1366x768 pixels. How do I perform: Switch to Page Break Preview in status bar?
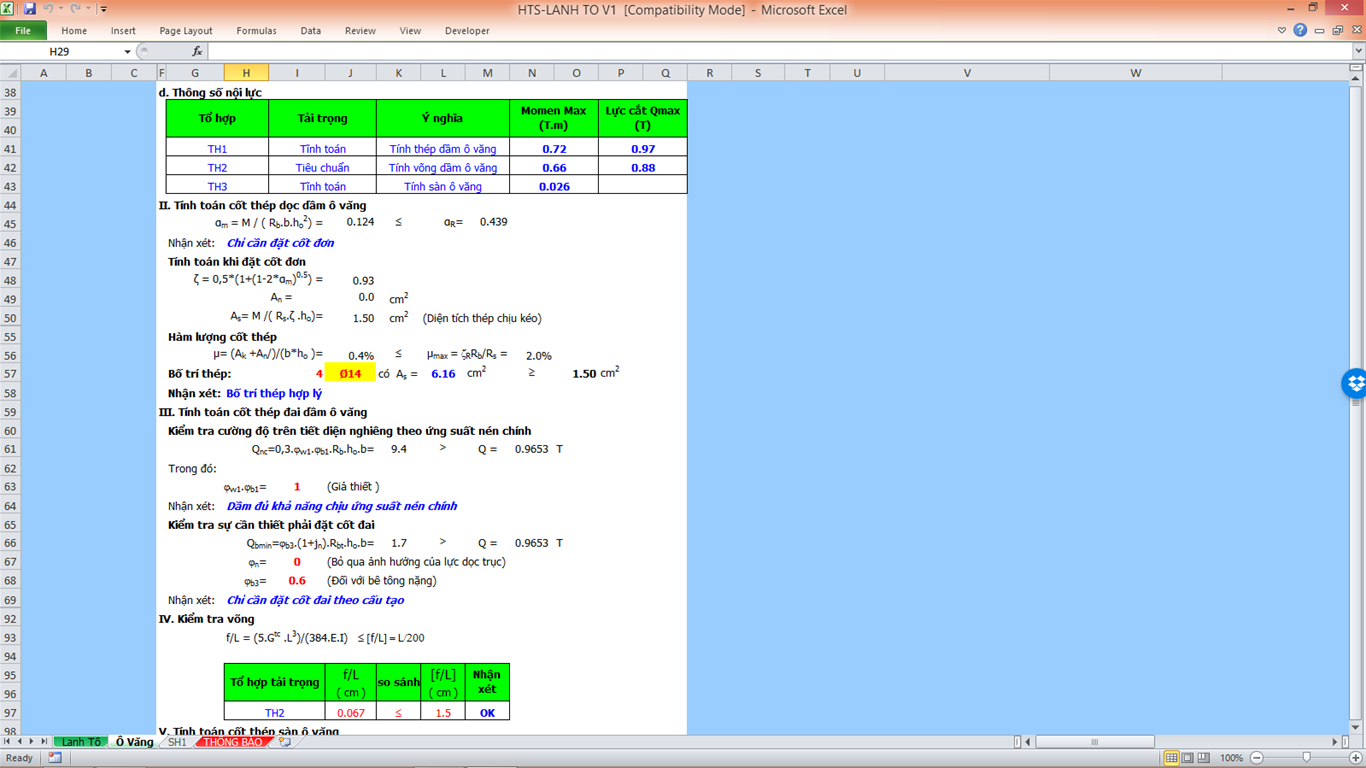point(1203,758)
